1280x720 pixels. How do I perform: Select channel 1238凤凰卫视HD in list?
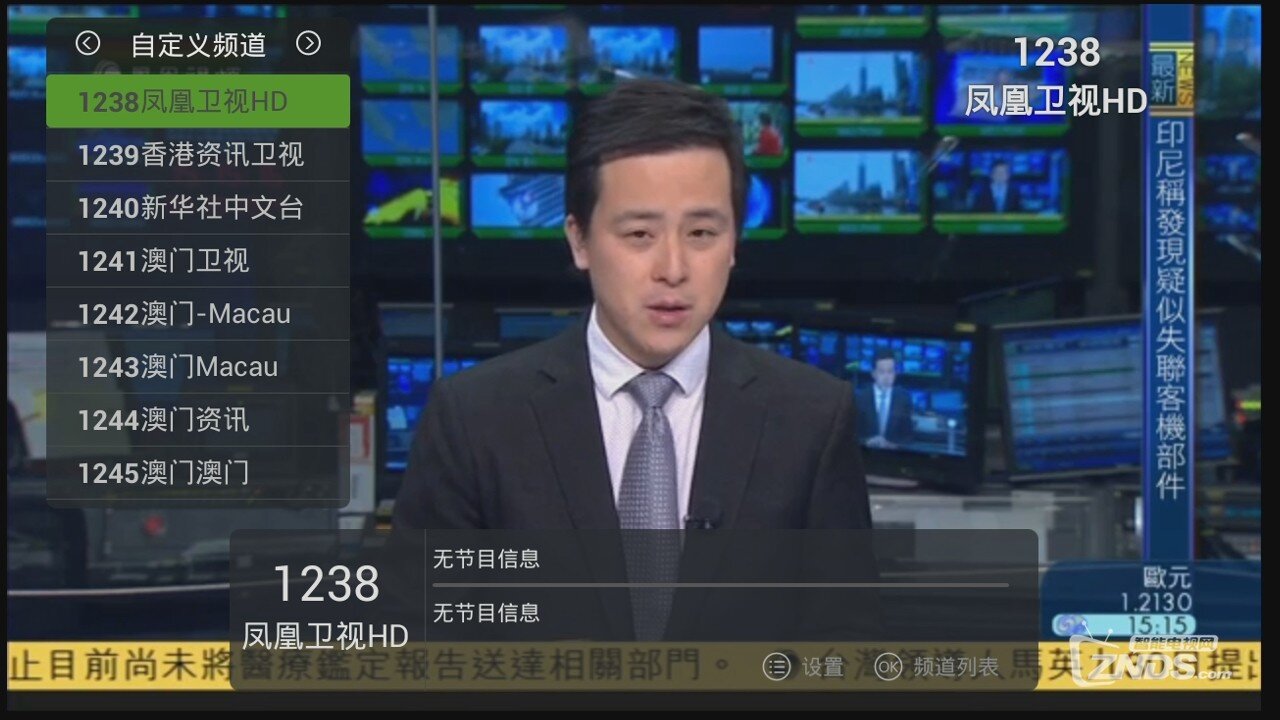click(x=198, y=101)
